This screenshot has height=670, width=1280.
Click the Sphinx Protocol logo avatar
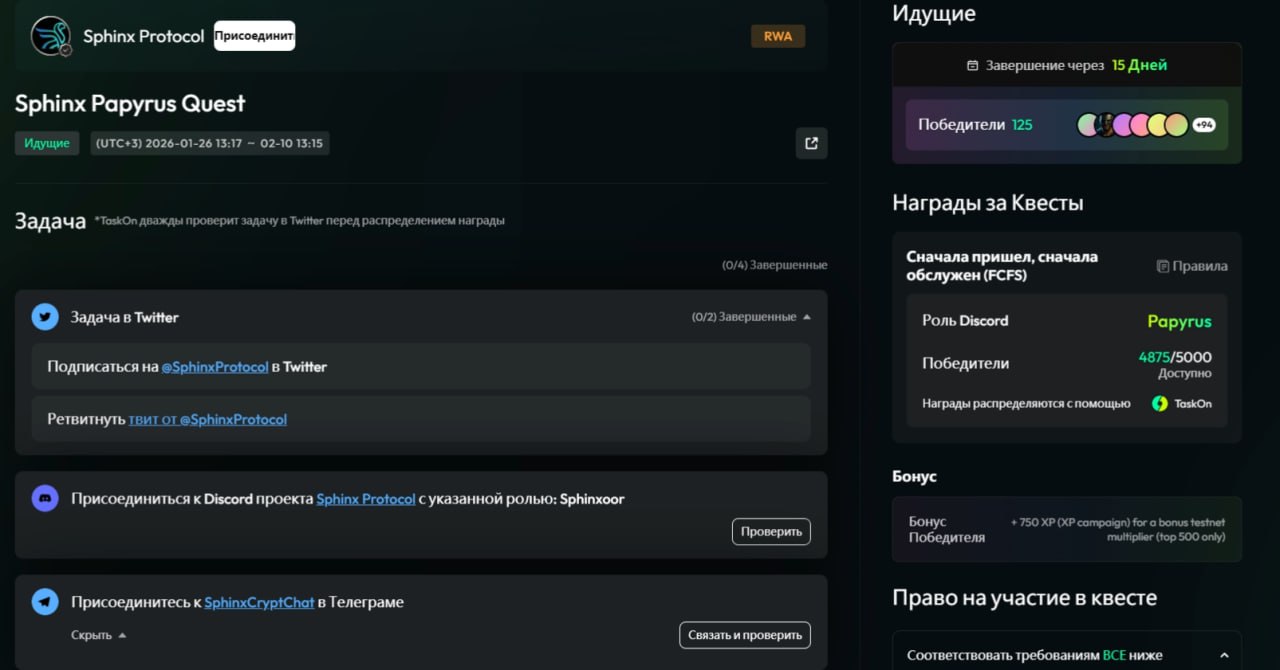(50, 36)
